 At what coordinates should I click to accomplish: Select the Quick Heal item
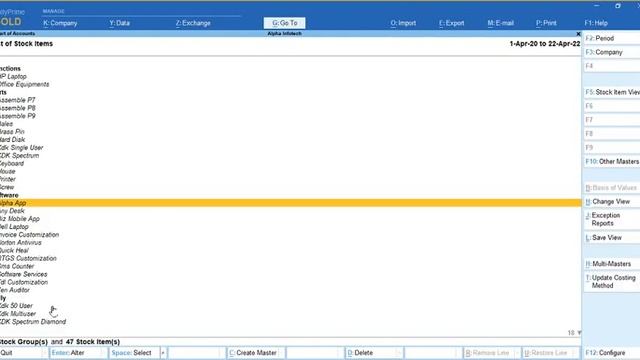click(14, 250)
